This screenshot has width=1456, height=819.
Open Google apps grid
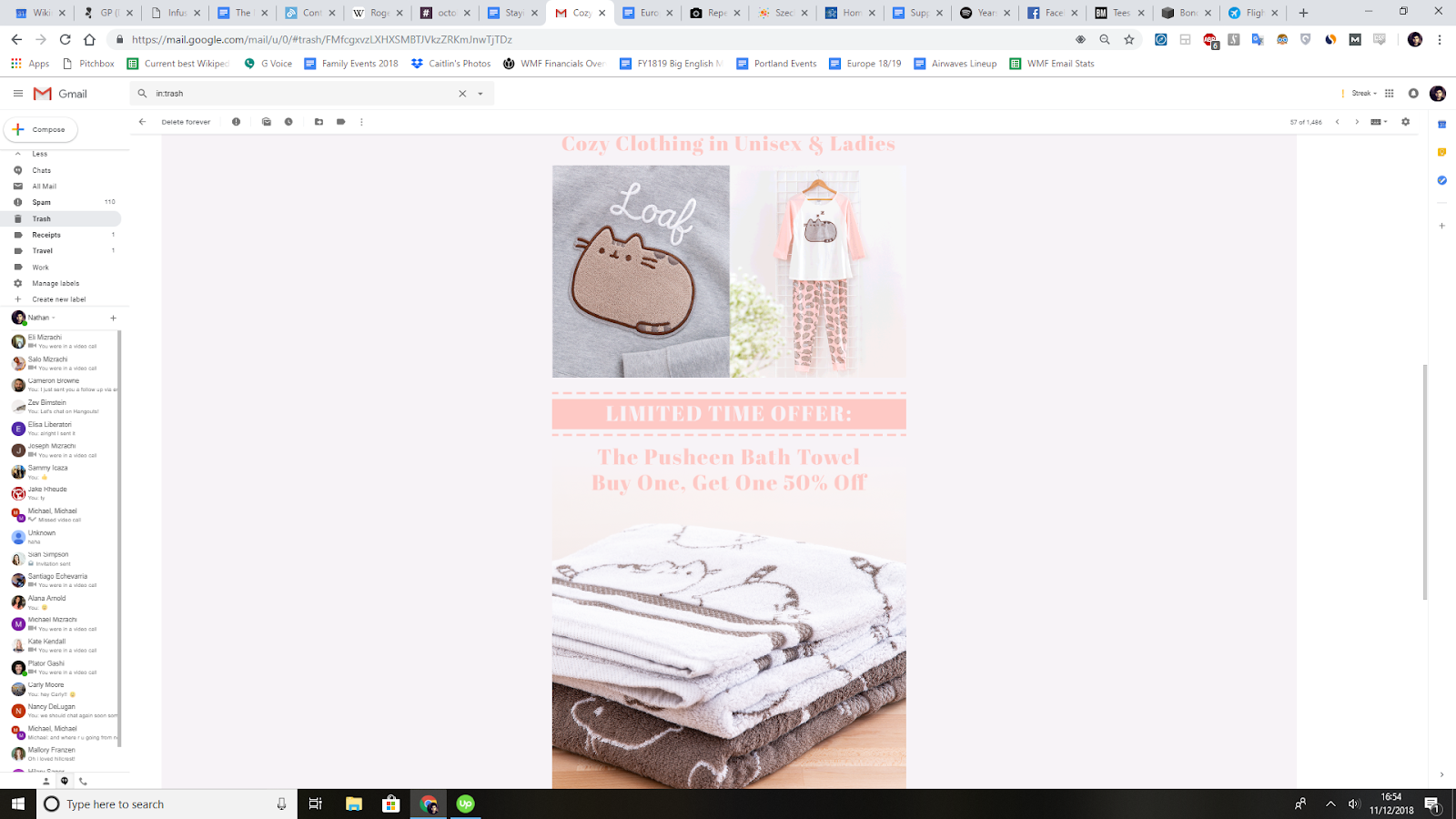click(1390, 94)
